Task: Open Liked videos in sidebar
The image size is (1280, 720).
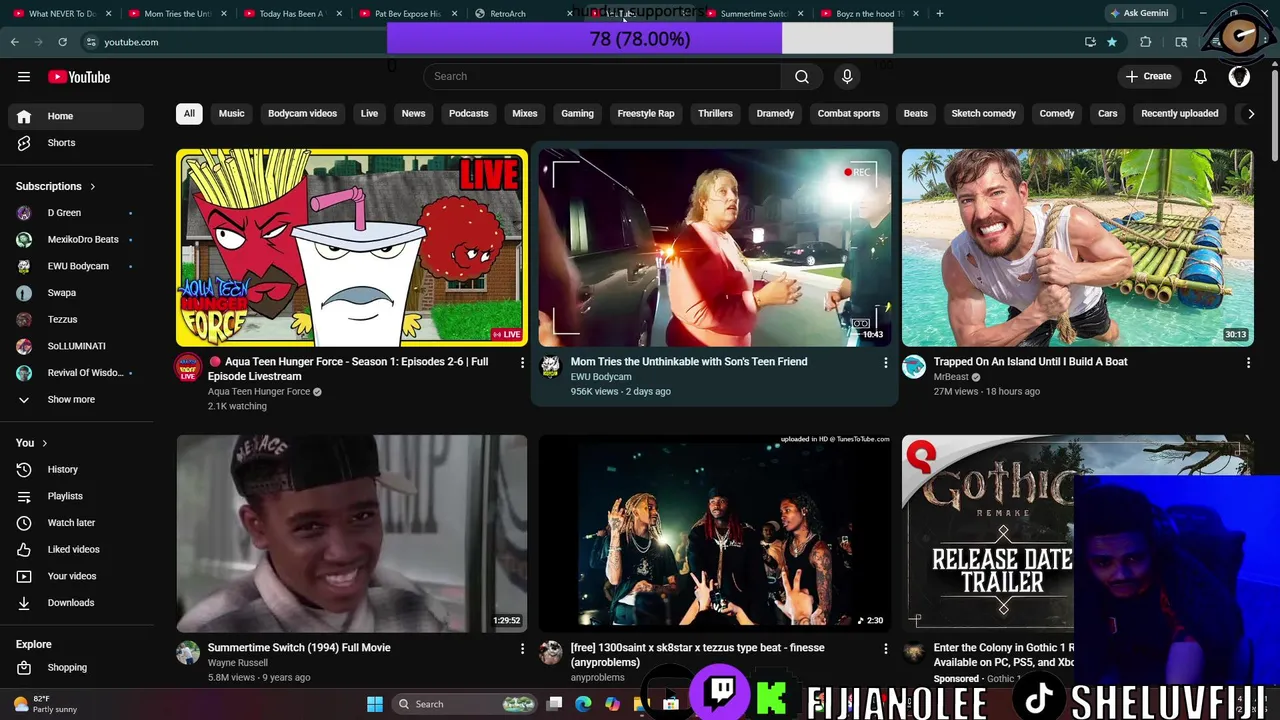Action: tap(76, 550)
